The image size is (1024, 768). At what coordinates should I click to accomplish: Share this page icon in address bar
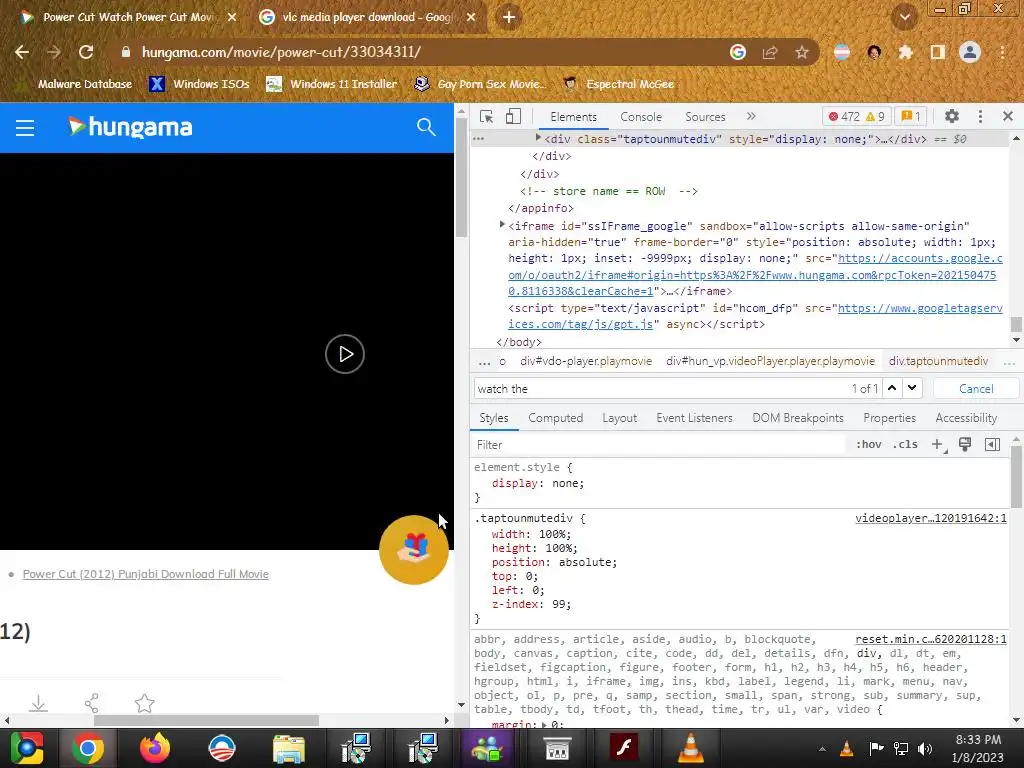pyautogui.click(x=770, y=52)
